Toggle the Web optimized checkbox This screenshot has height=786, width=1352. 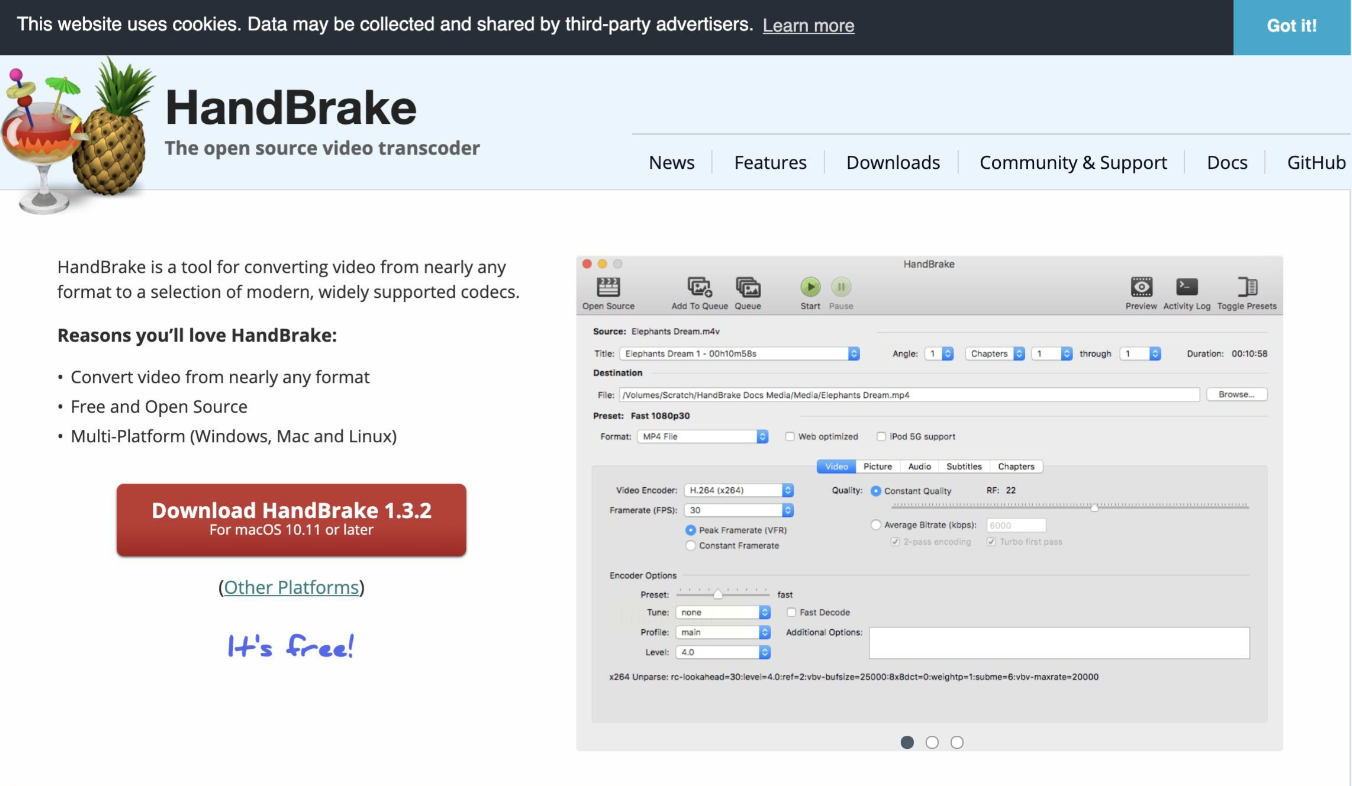pos(790,437)
